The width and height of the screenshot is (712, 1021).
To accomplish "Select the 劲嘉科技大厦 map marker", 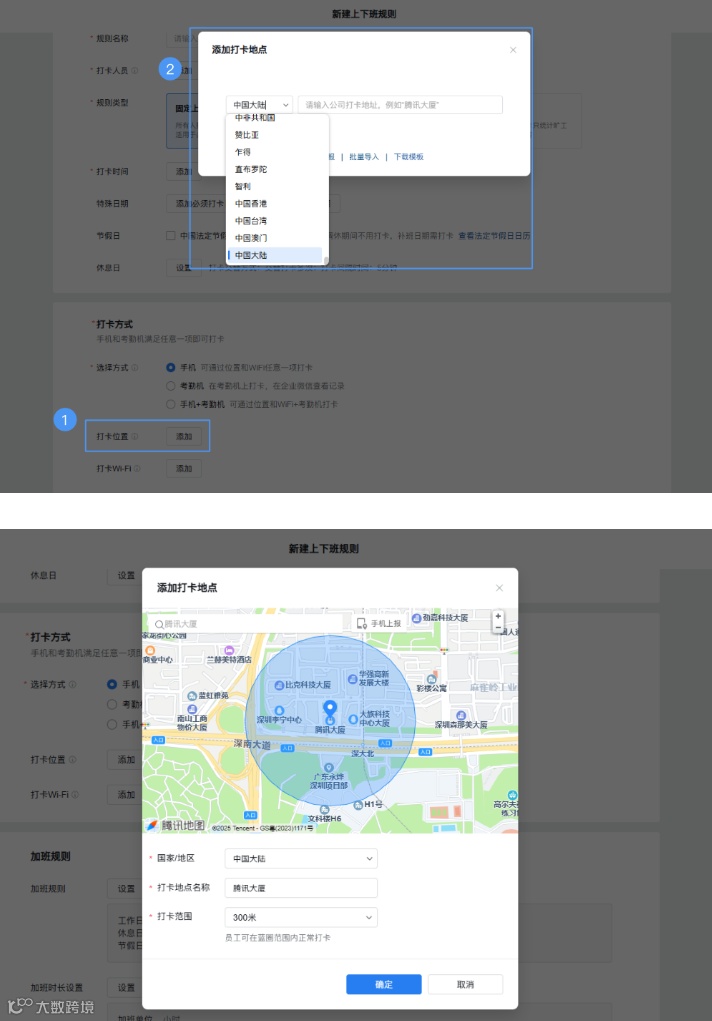I will (x=416, y=618).
